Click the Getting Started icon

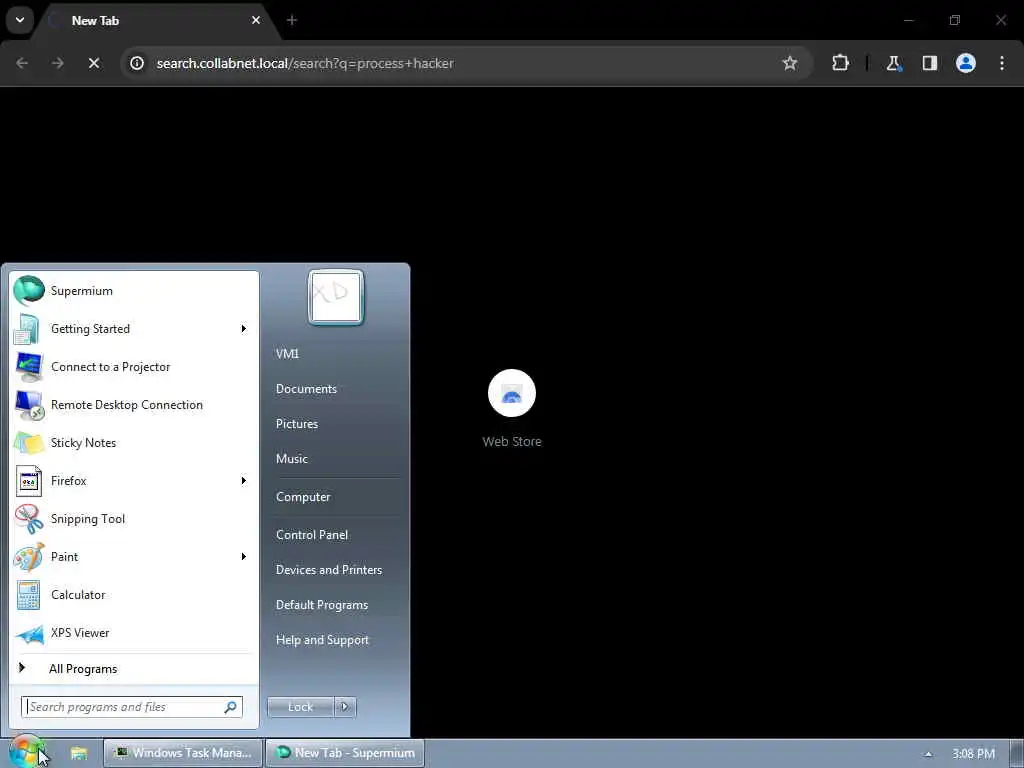[27, 328]
